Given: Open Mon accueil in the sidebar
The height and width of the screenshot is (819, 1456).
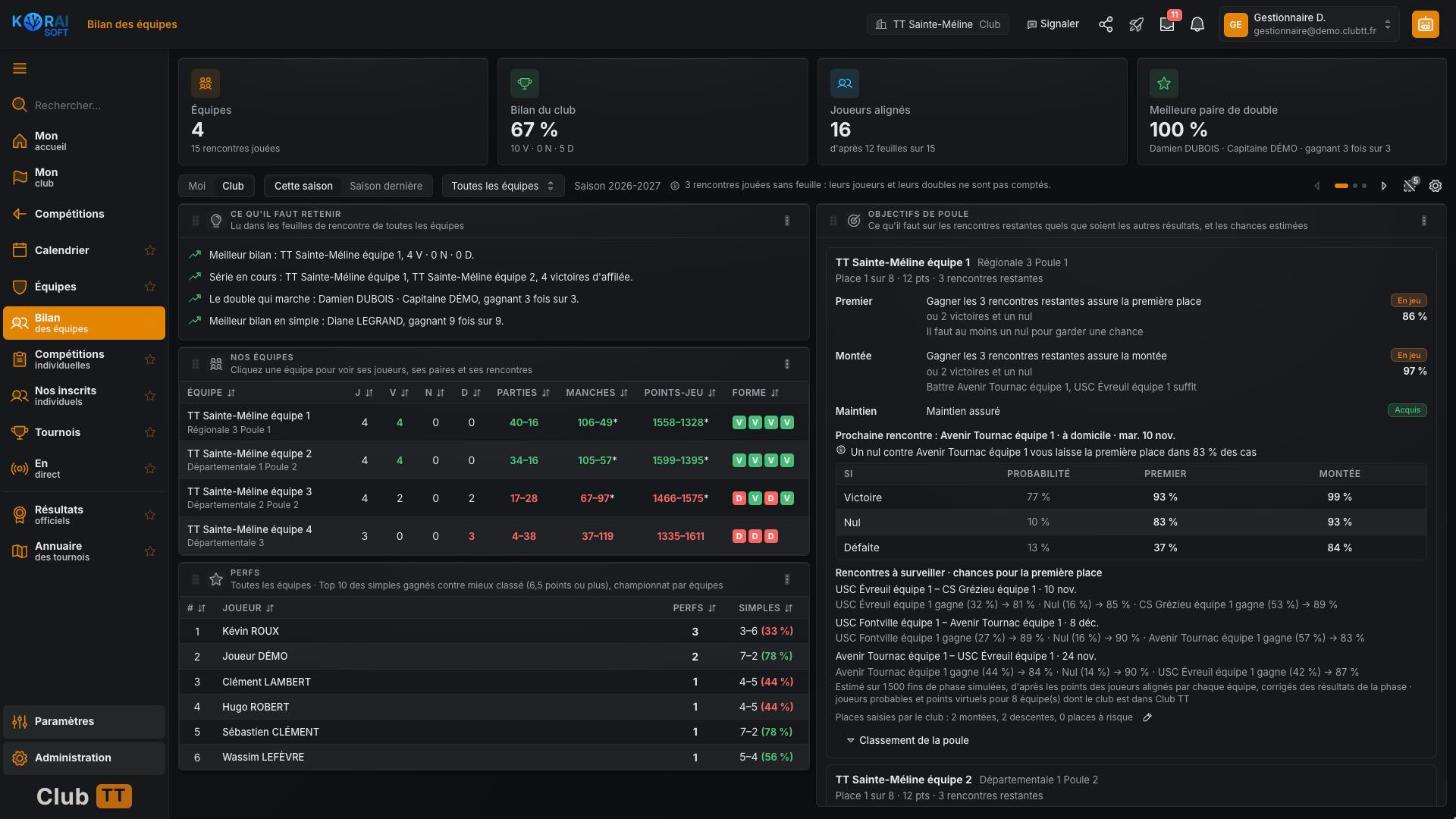Looking at the screenshot, I should coord(84,141).
